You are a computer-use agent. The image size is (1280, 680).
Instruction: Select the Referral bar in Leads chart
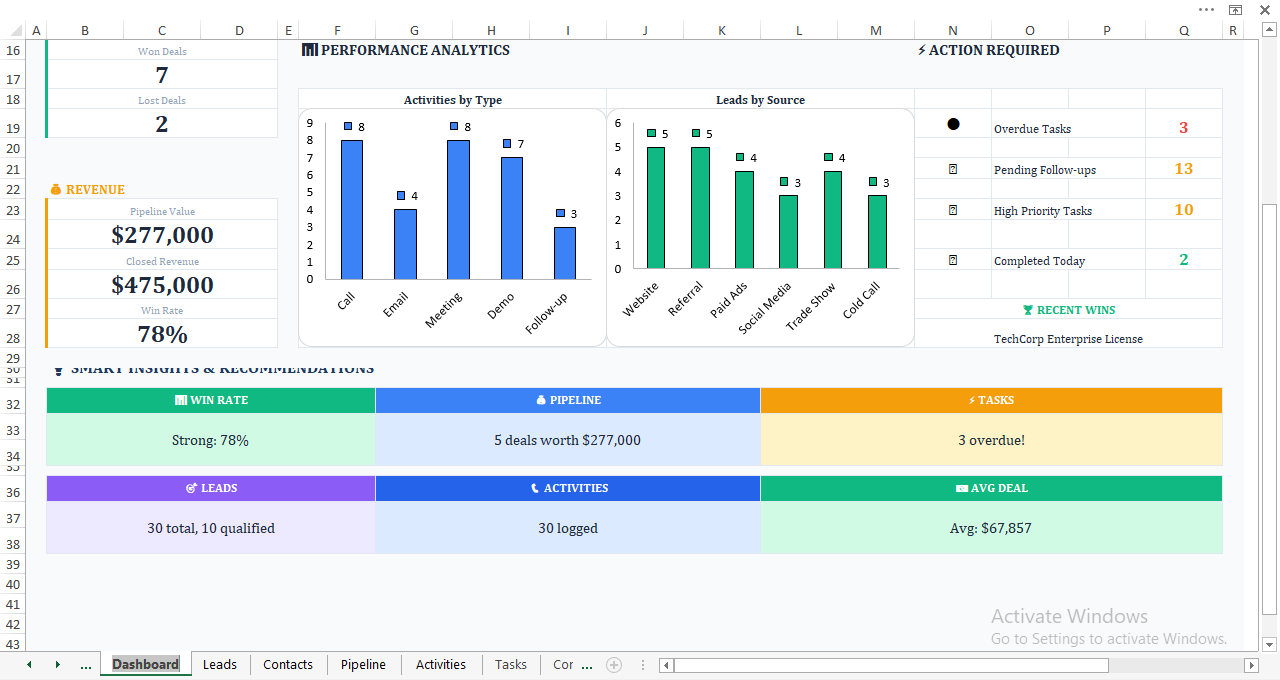click(700, 208)
